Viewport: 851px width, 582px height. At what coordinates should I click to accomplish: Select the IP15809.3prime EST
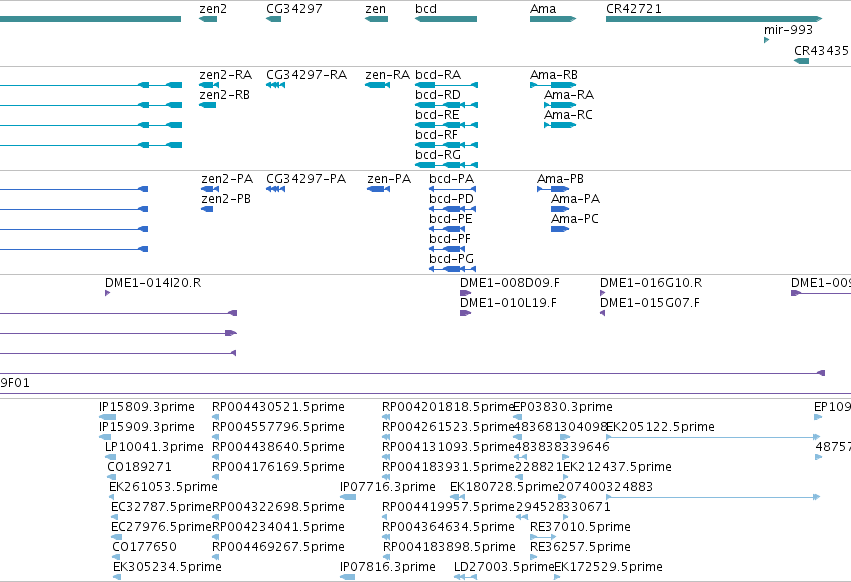point(107,417)
